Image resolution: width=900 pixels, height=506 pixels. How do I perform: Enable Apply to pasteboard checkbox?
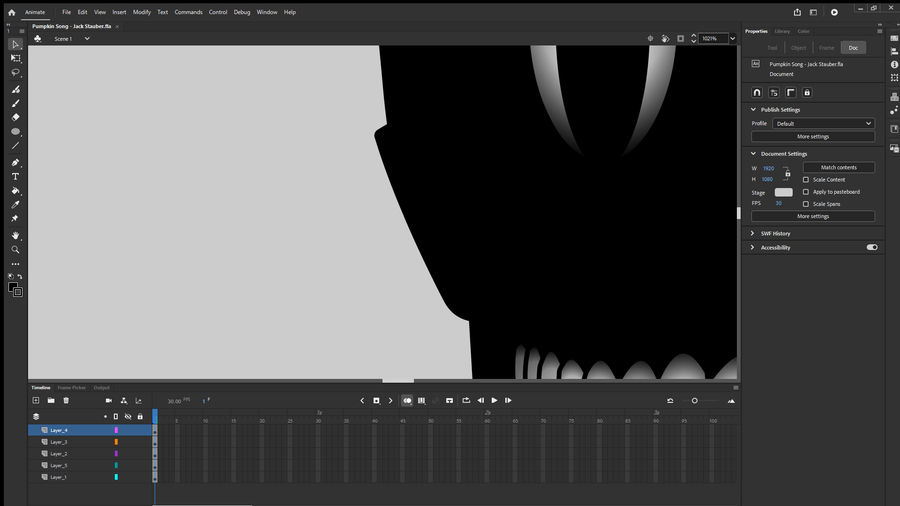806,192
